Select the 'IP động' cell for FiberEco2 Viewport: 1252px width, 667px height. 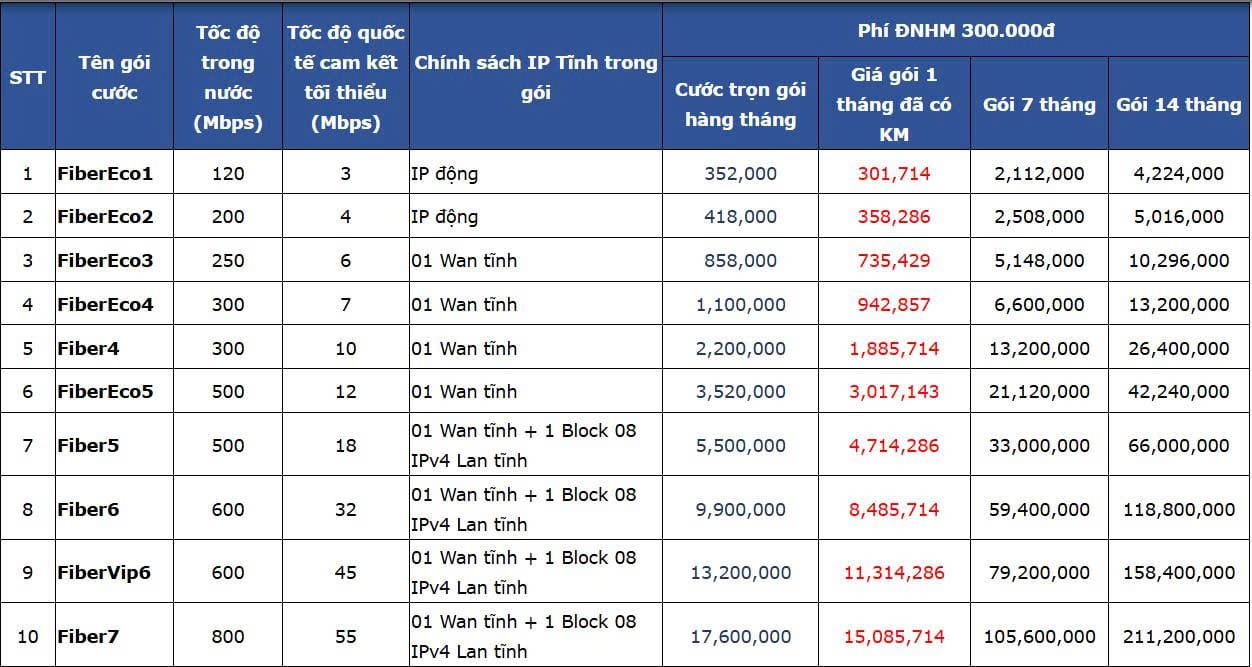(535, 216)
